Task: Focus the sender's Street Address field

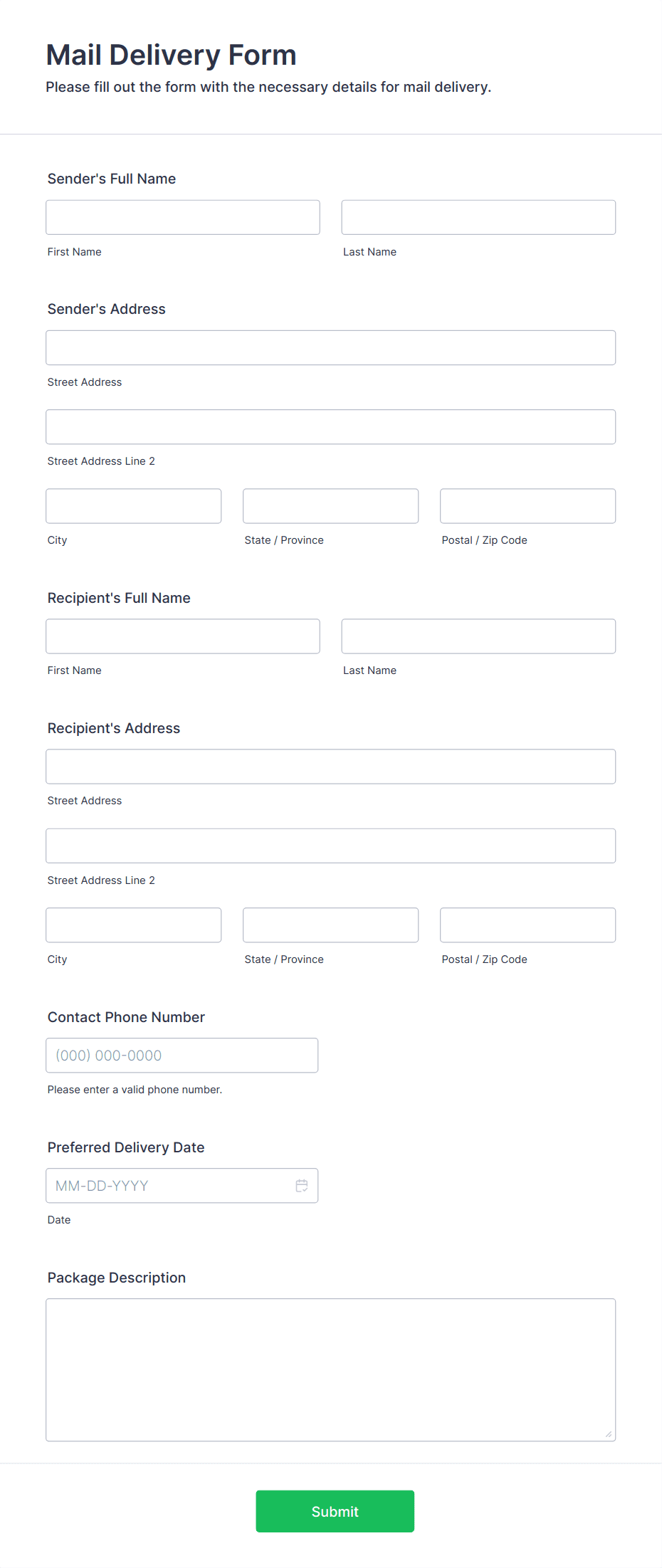Action: (331, 347)
